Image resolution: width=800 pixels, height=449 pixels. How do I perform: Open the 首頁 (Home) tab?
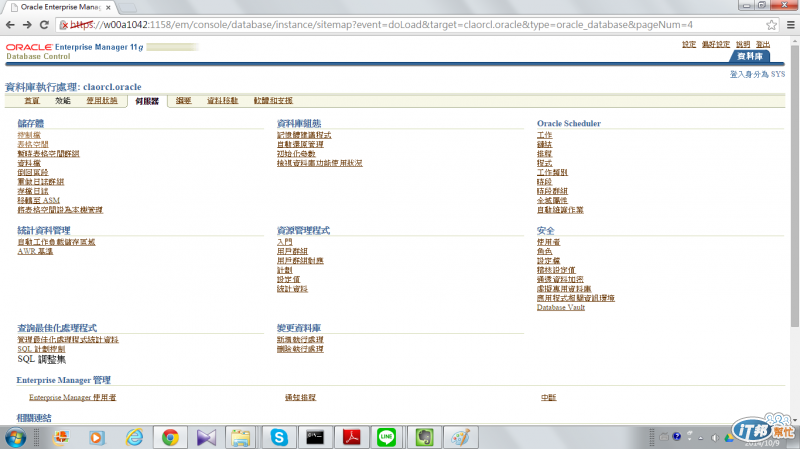[32, 101]
